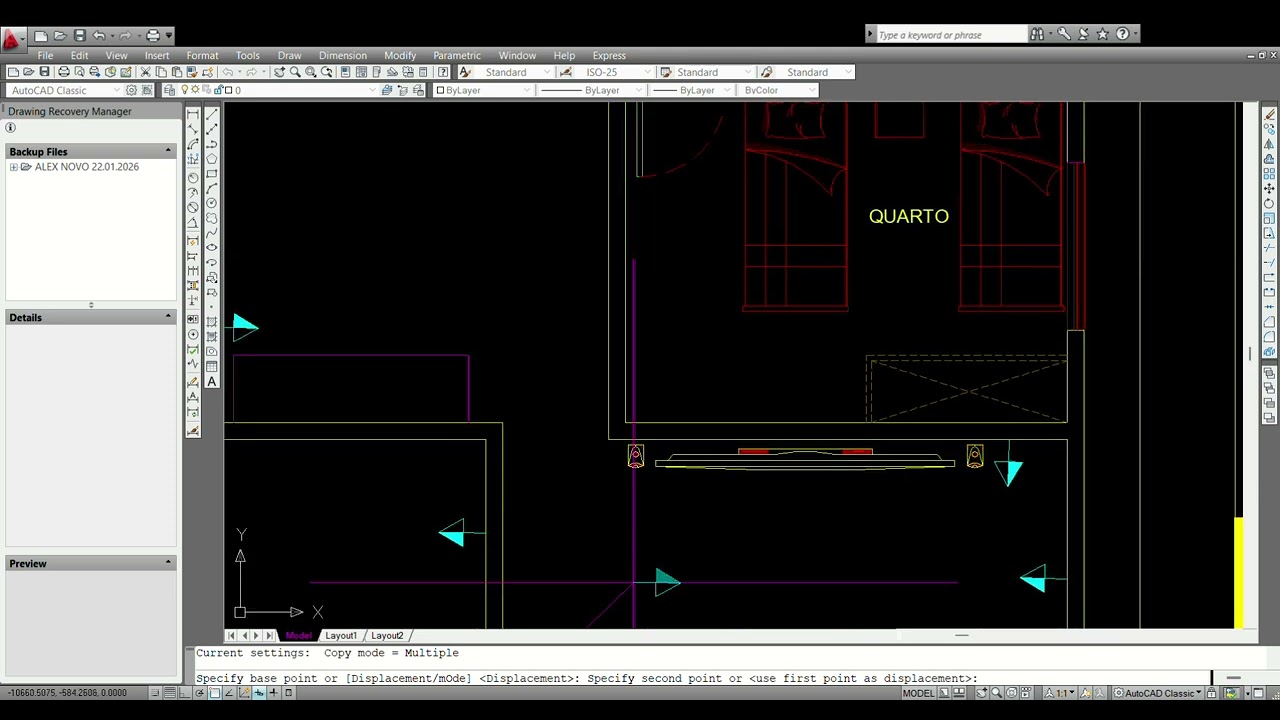Open the Modify menu

click(x=399, y=55)
